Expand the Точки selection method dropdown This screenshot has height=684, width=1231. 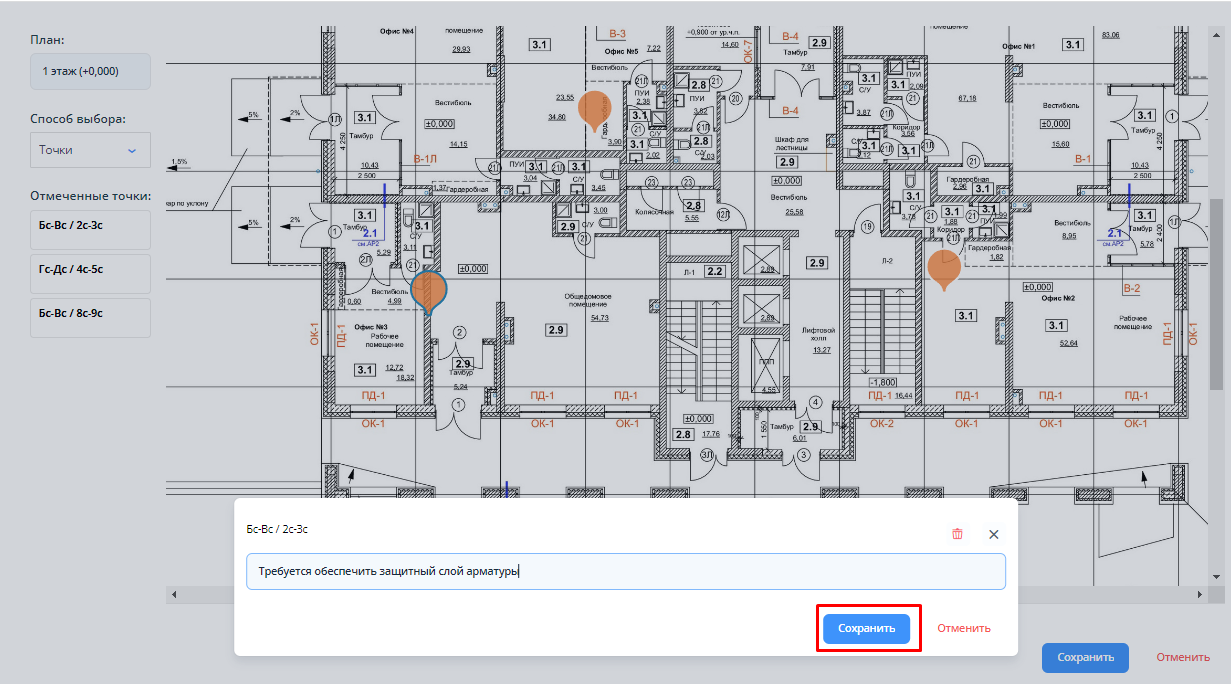coord(90,150)
